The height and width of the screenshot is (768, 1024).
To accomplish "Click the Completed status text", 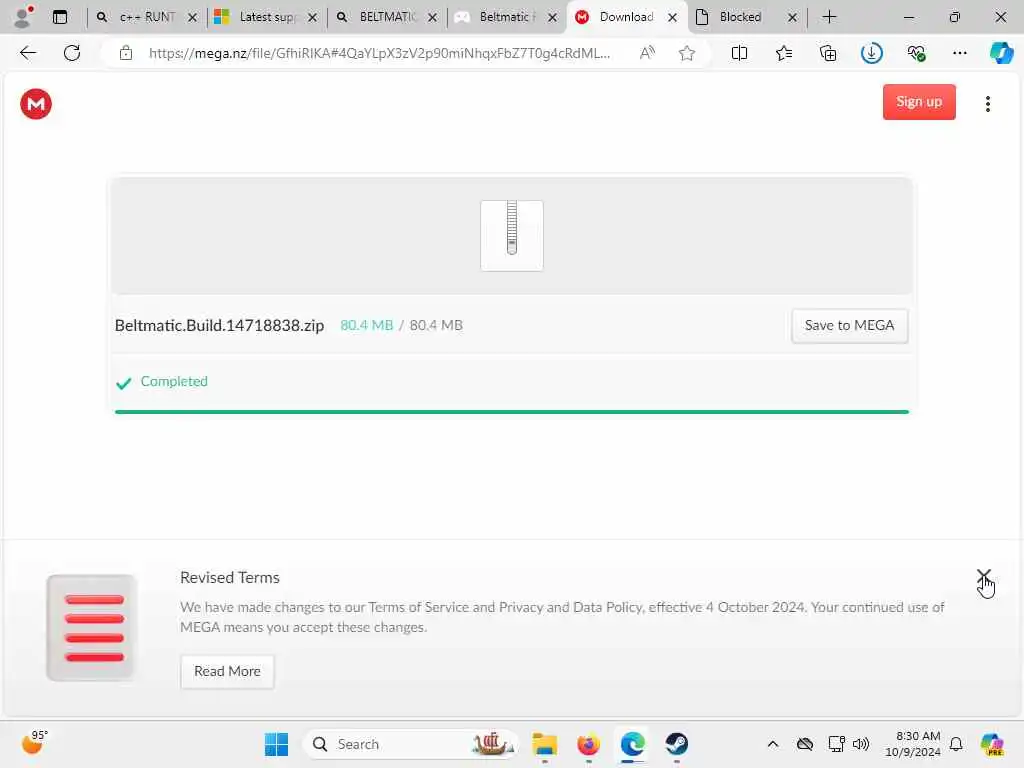I will point(174,381).
